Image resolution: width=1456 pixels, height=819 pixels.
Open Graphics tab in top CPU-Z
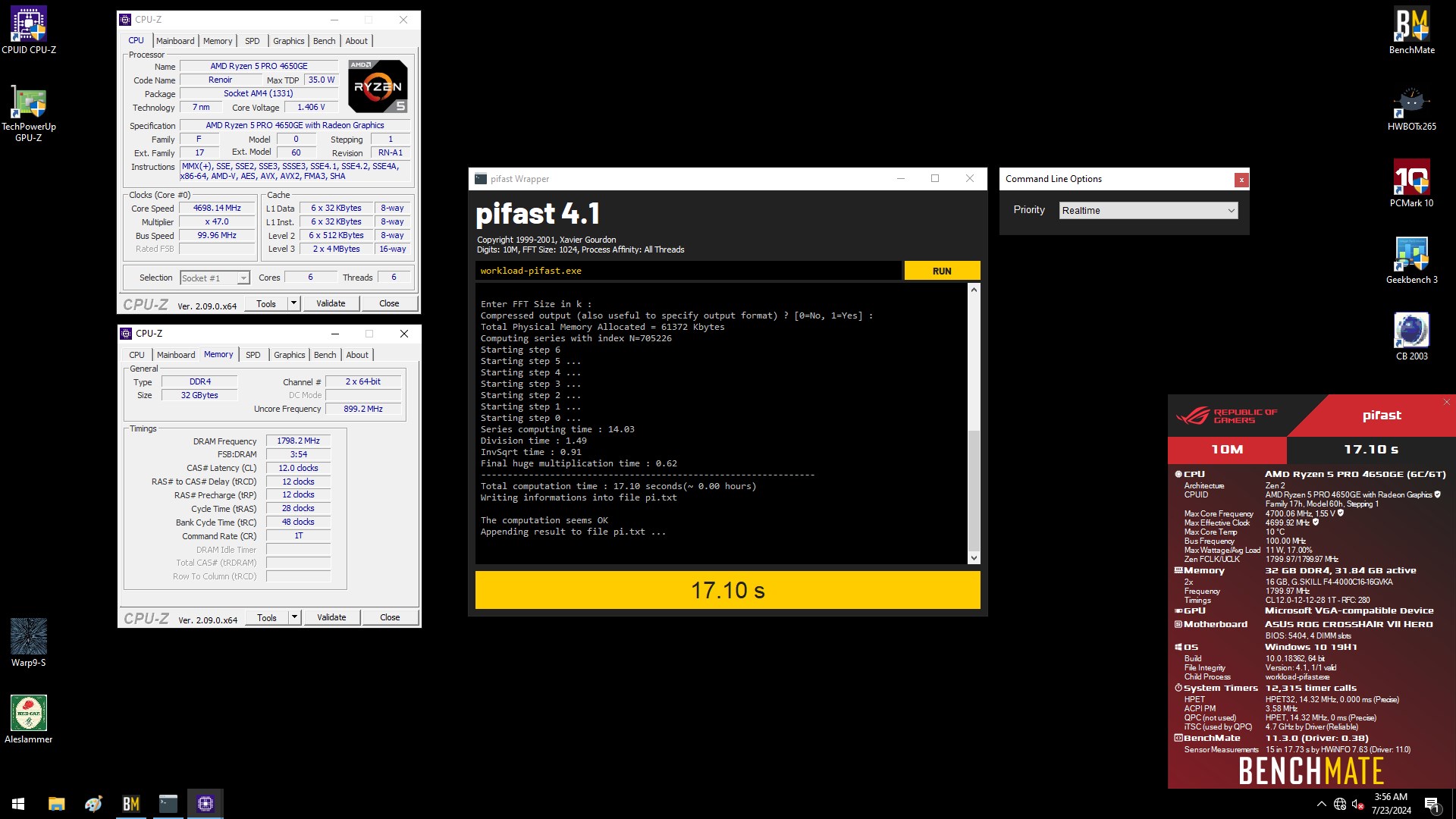pyautogui.click(x=288, y=41)
